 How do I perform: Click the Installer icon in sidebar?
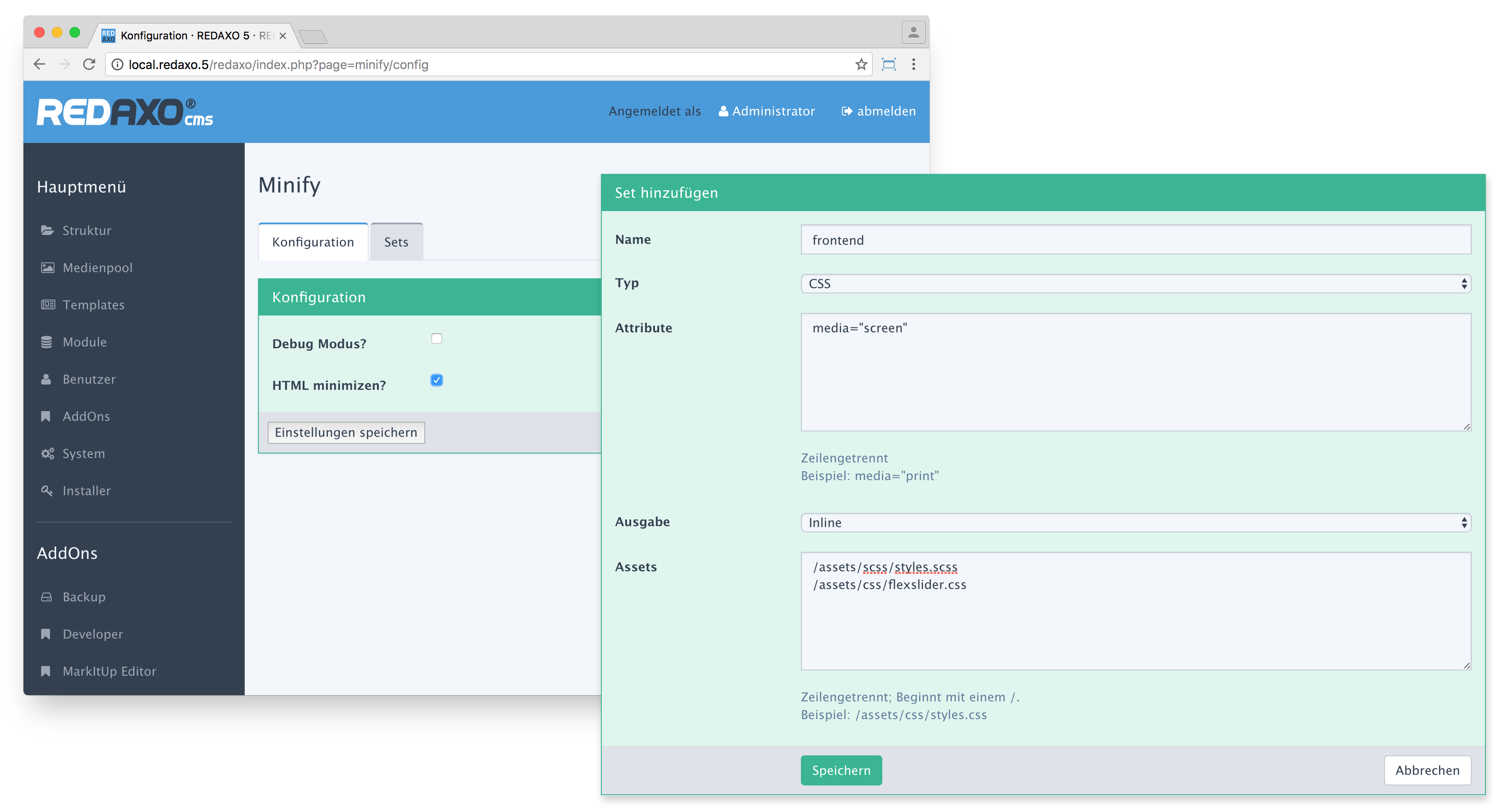tap(47, 491)
